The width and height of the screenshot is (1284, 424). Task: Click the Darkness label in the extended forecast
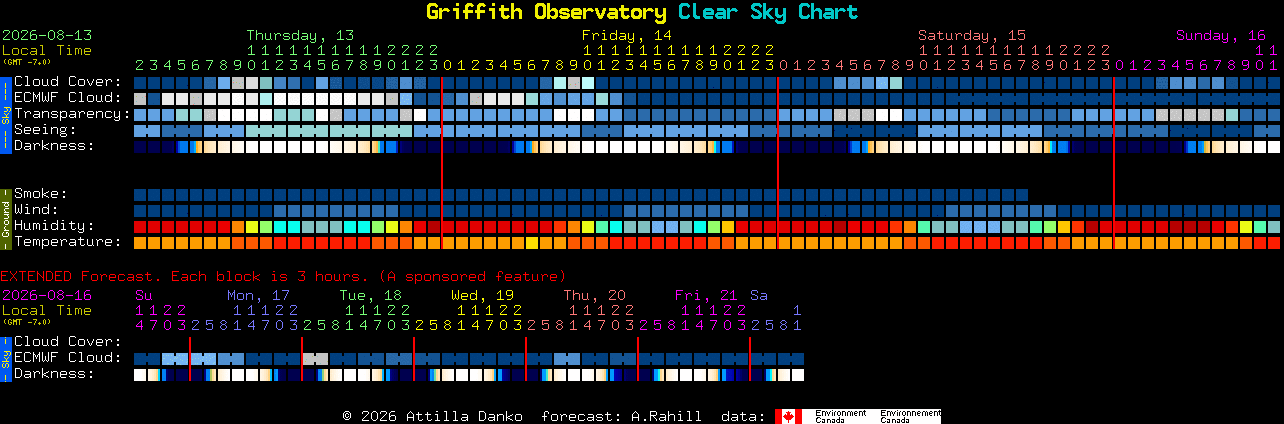pyautogui.click(x=54, y=373)
